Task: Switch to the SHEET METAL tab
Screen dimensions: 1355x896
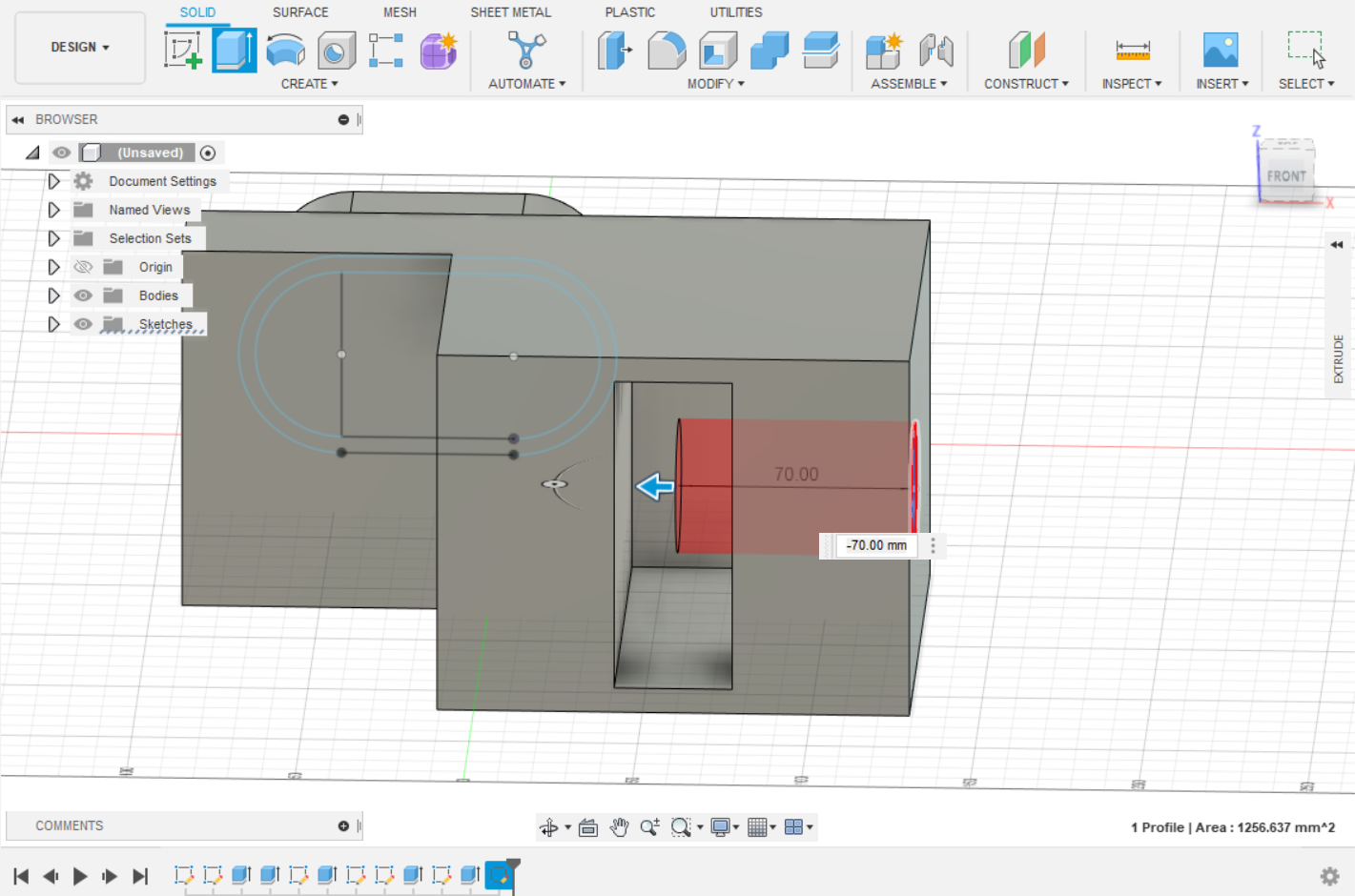Action: tap(510, 12)
